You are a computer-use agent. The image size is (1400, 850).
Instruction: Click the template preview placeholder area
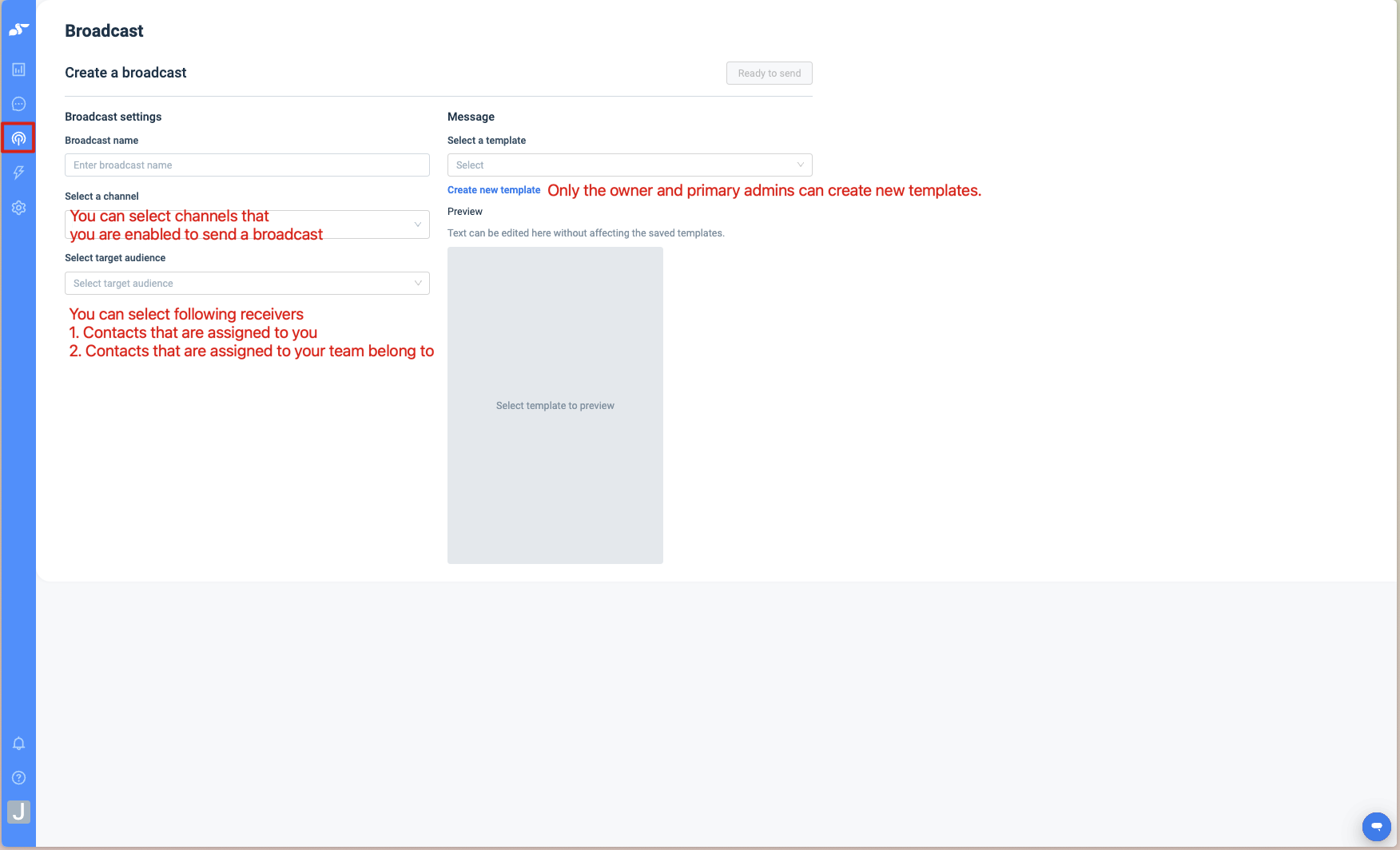point(555,405)
